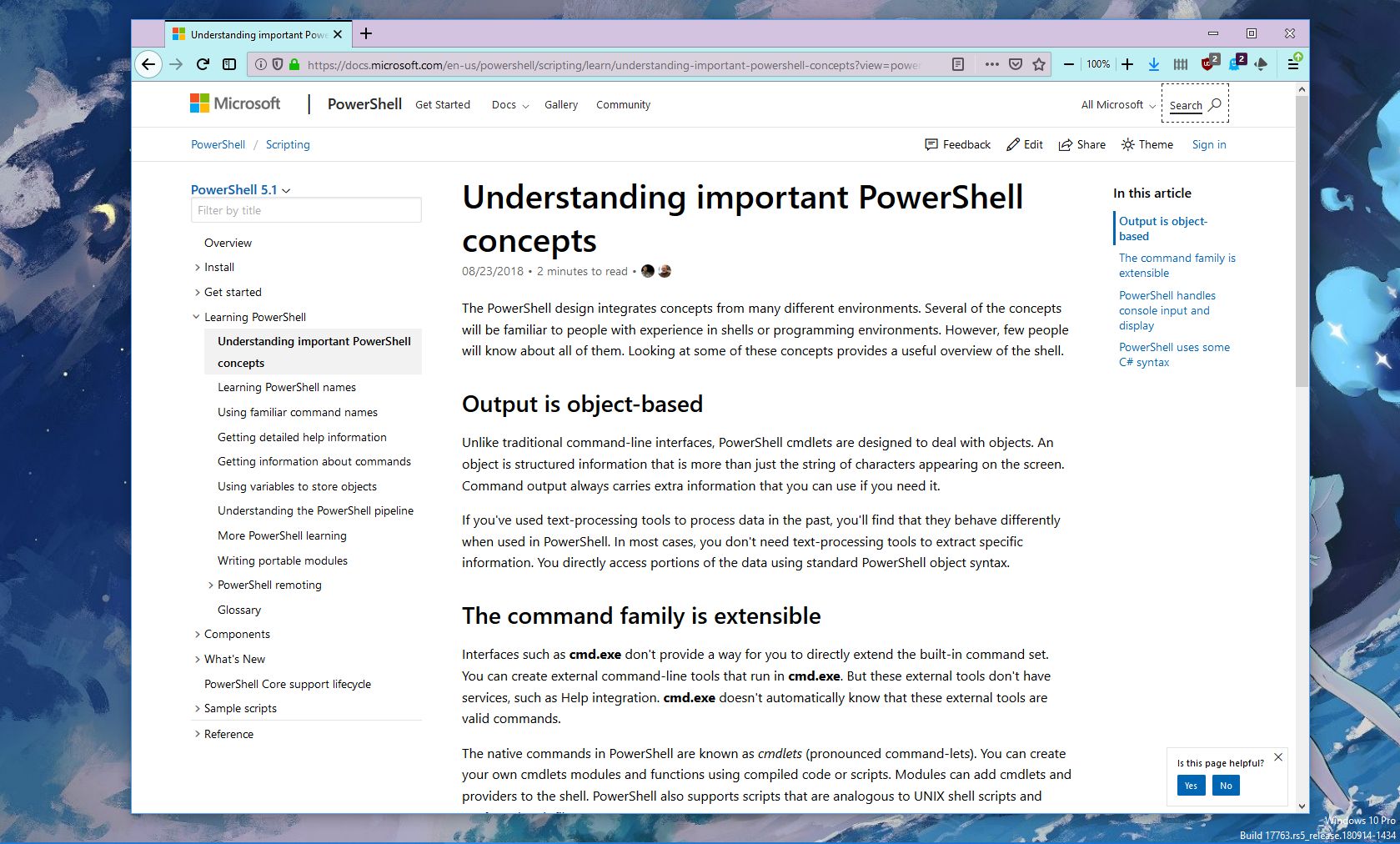Image resolution: width=1400 pixels, height=844 pixels.
Task: Answer Yes to Is this page helpful
Action: point(1191,786)
